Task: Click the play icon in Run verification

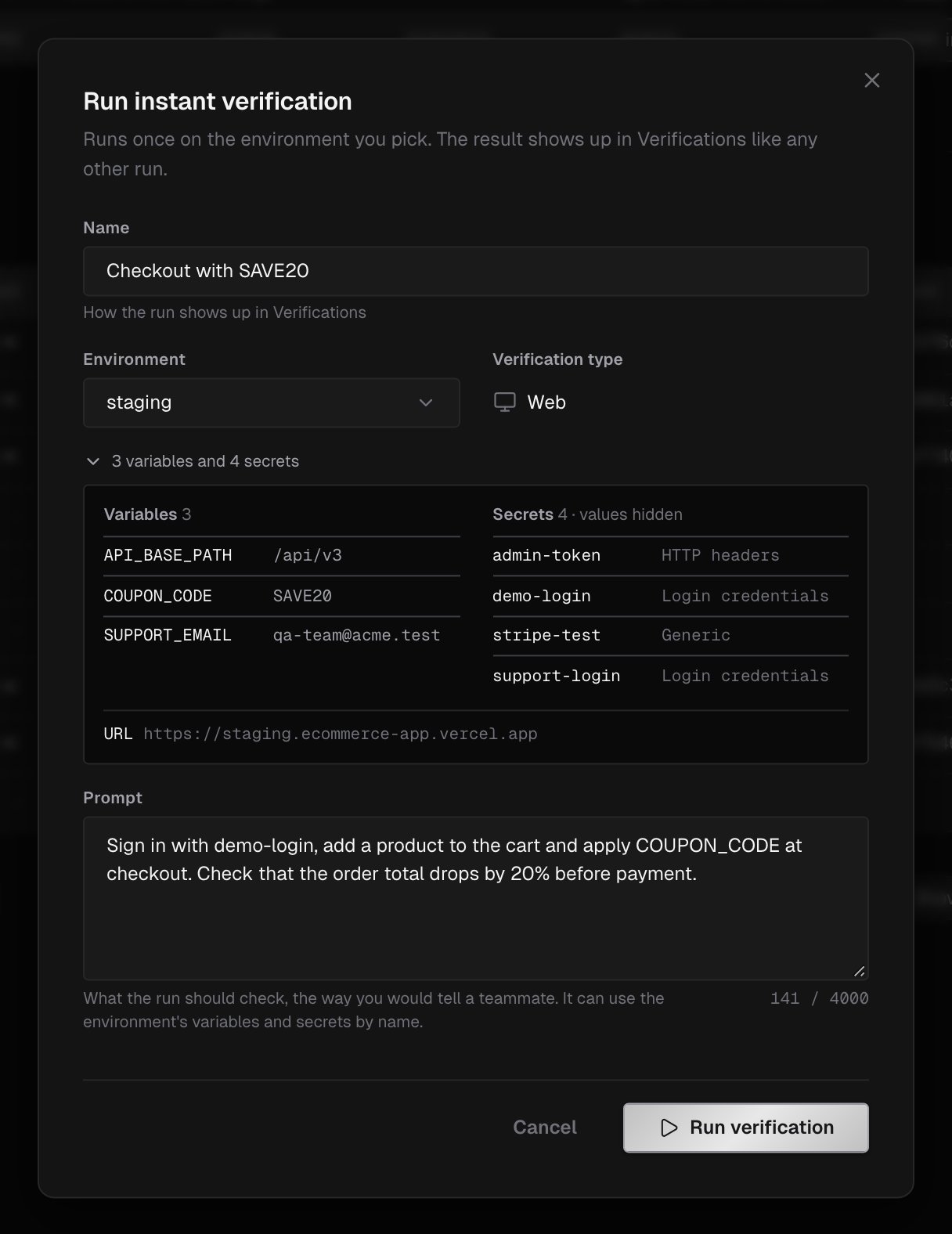Action: click(669, 1128)
